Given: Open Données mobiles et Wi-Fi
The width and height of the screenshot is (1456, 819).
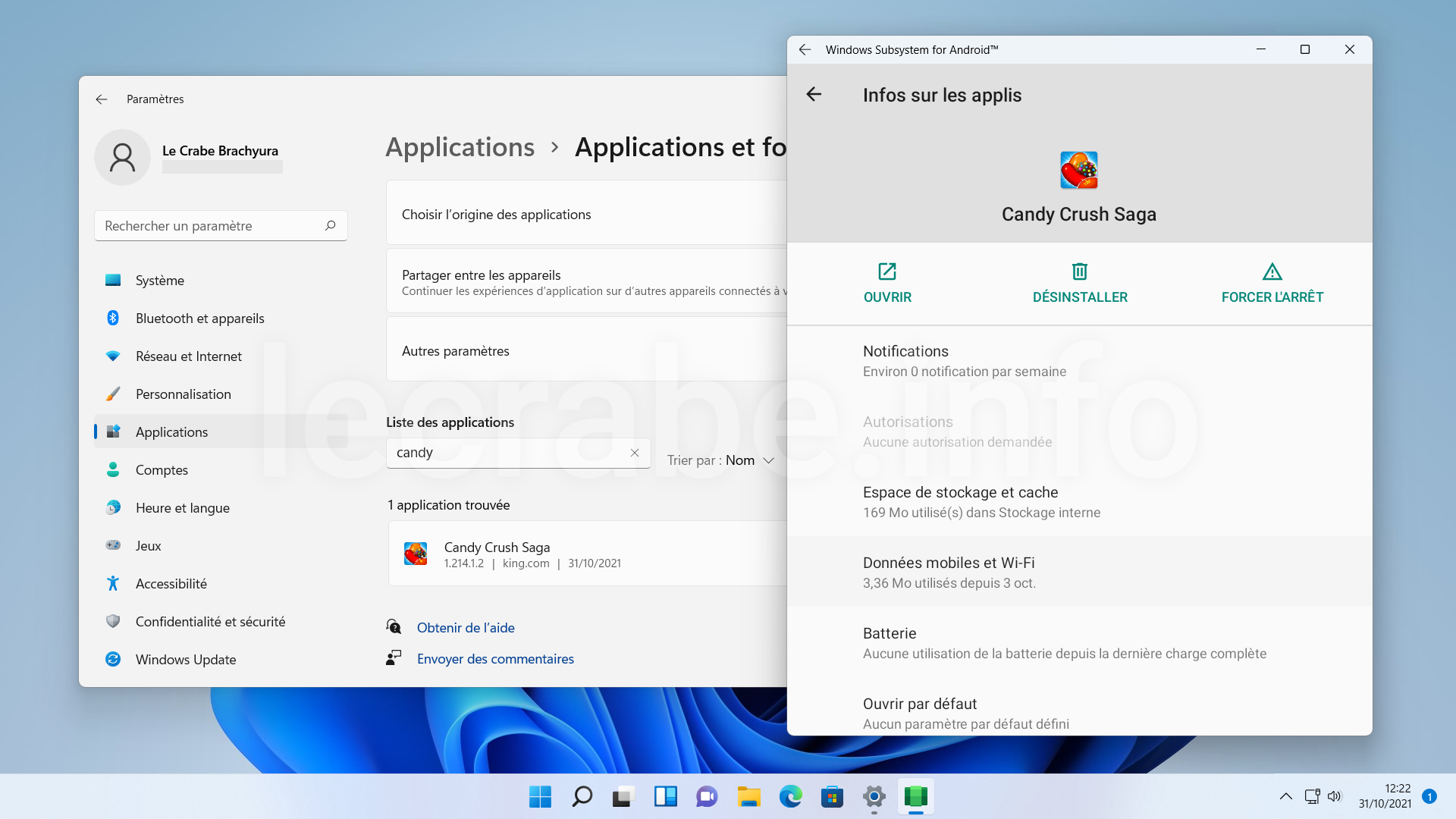Looking at the screenshot, I should tap(1080, 573).
